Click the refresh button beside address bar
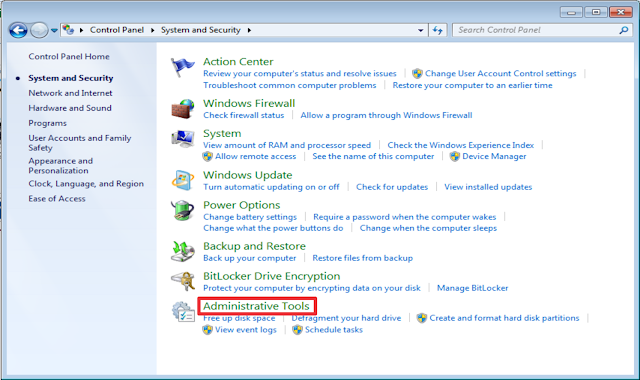 [x=438, y=30]
